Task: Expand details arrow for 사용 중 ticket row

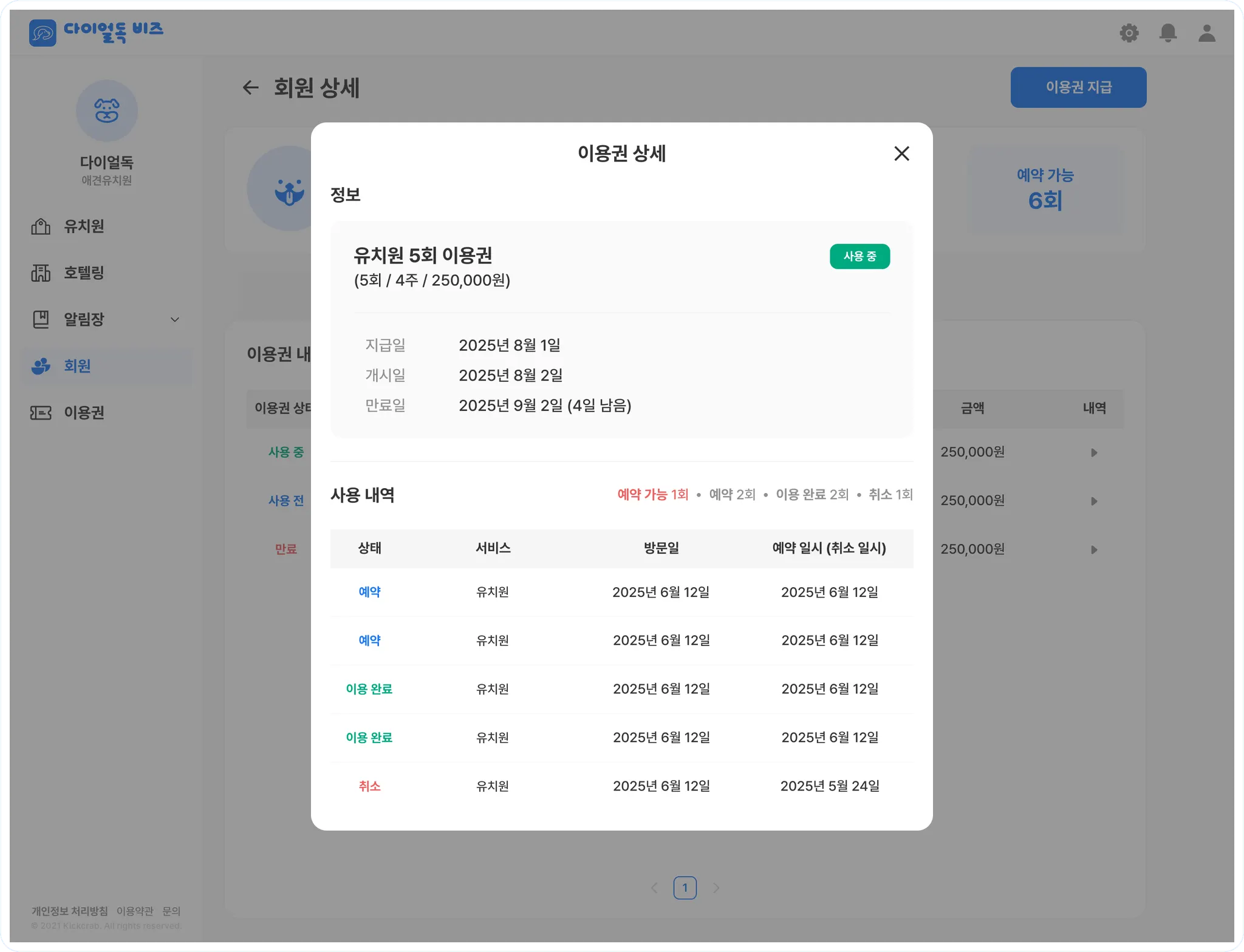Action: point(1094,453)
